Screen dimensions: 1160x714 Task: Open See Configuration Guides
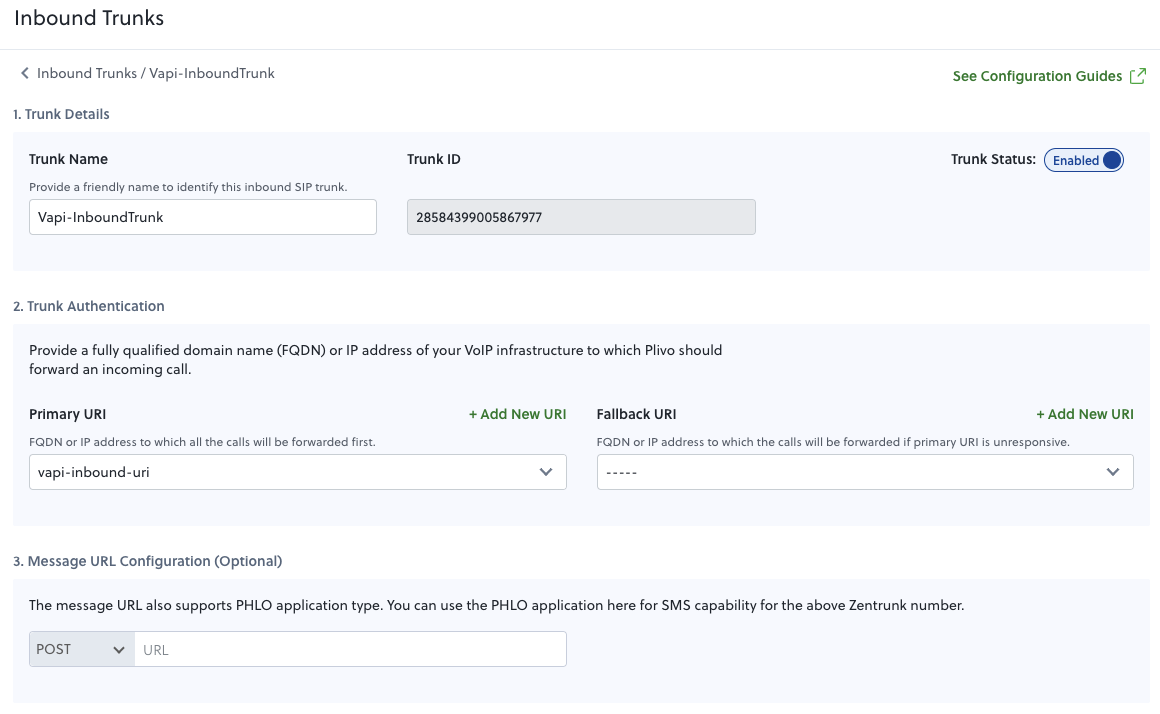[x=1037, y=75]
